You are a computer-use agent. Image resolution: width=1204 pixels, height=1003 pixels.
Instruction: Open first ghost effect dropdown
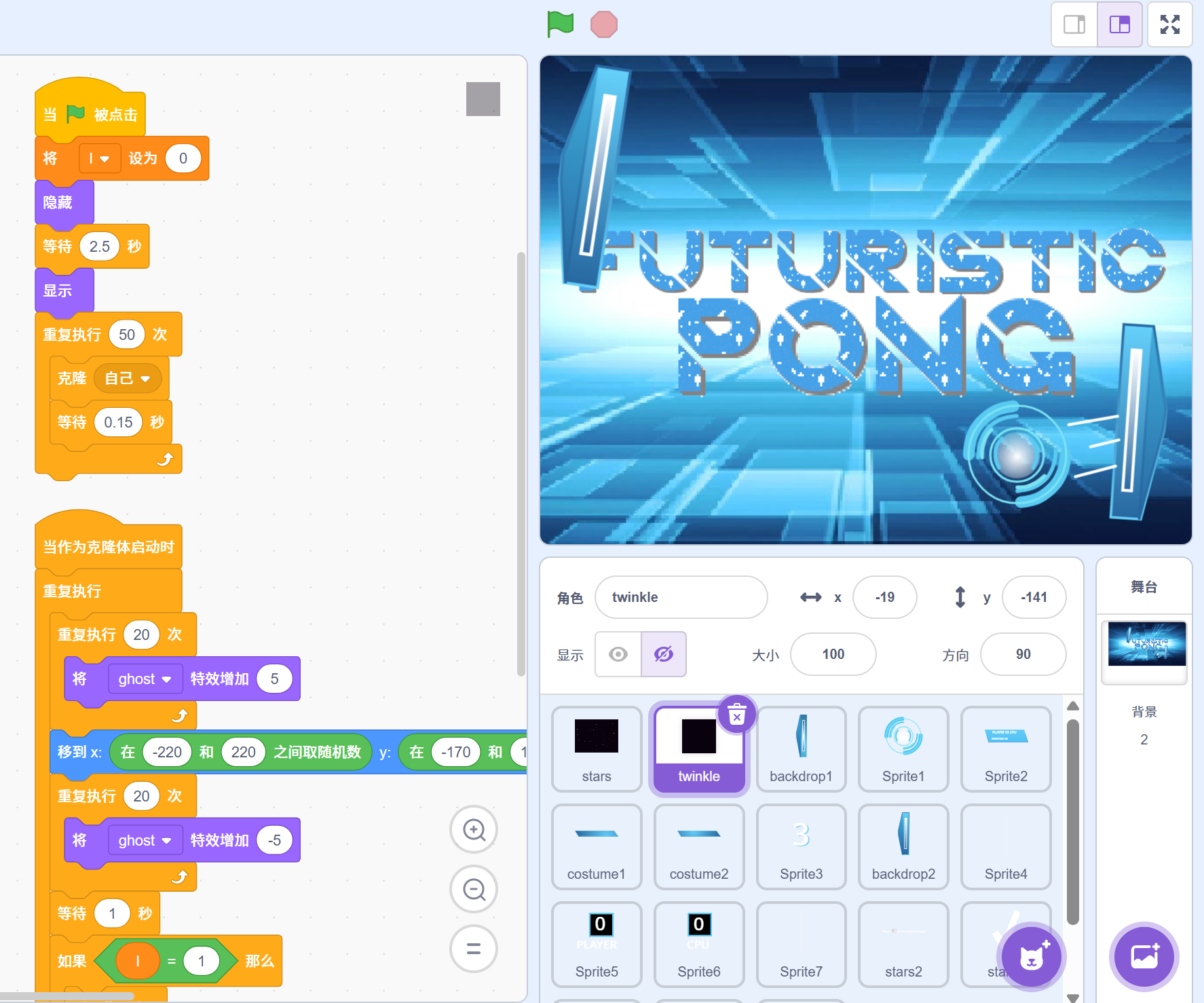(x=145, y=679)
